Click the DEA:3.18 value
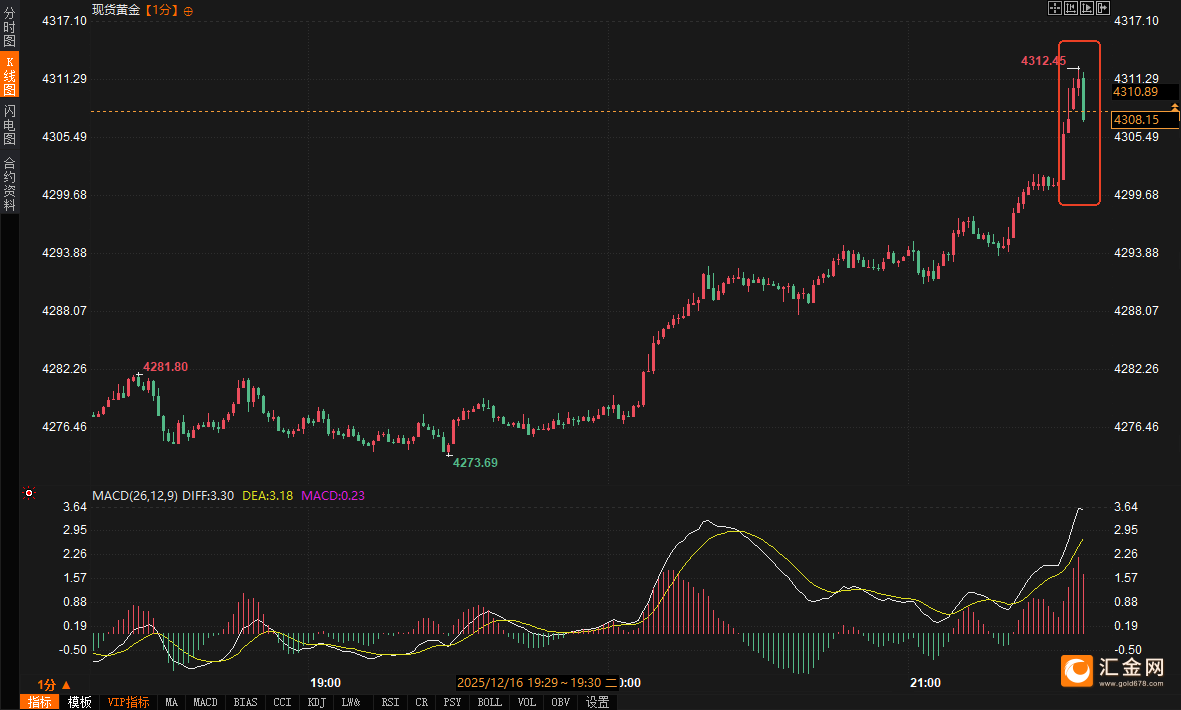The image size is (1181, 710). 267,495
